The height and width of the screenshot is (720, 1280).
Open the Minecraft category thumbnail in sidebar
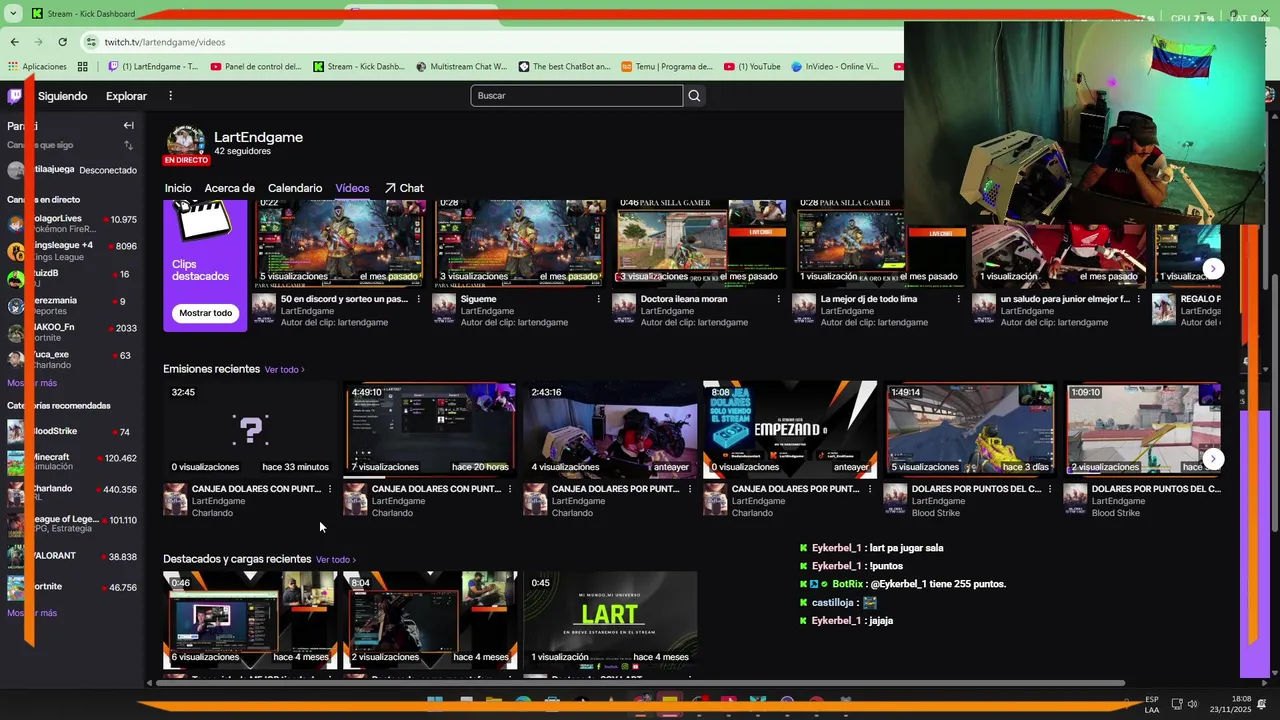pyautogui.click(x=15, y=462)
